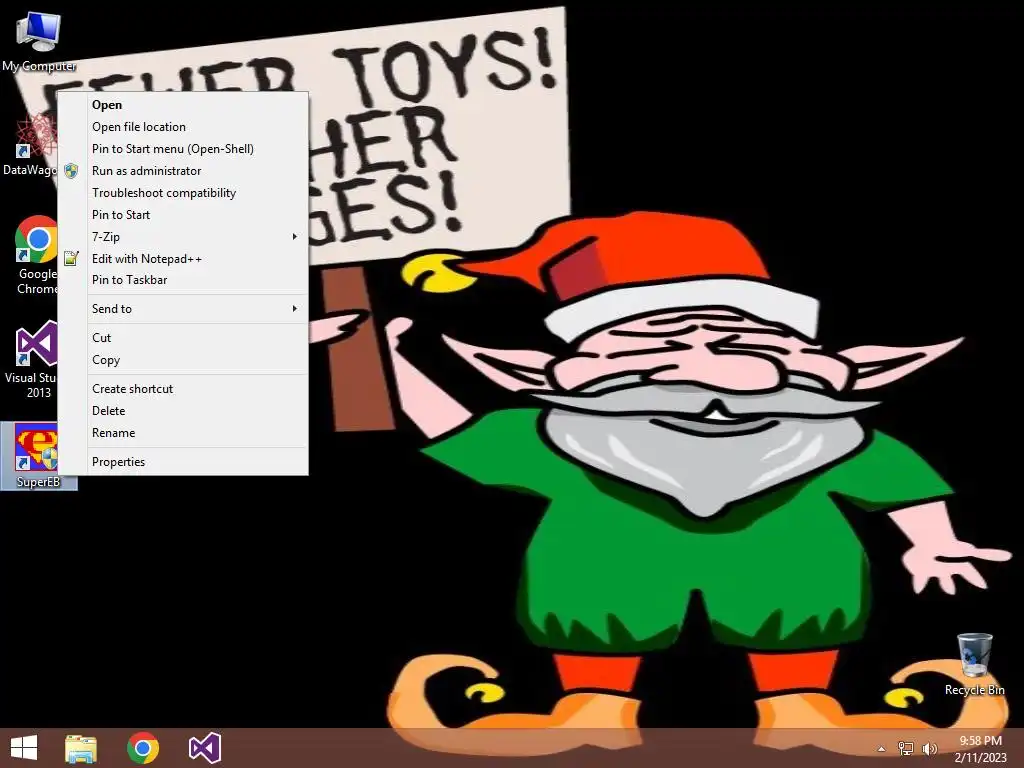Open the network status tray icon

coord(905,749)
